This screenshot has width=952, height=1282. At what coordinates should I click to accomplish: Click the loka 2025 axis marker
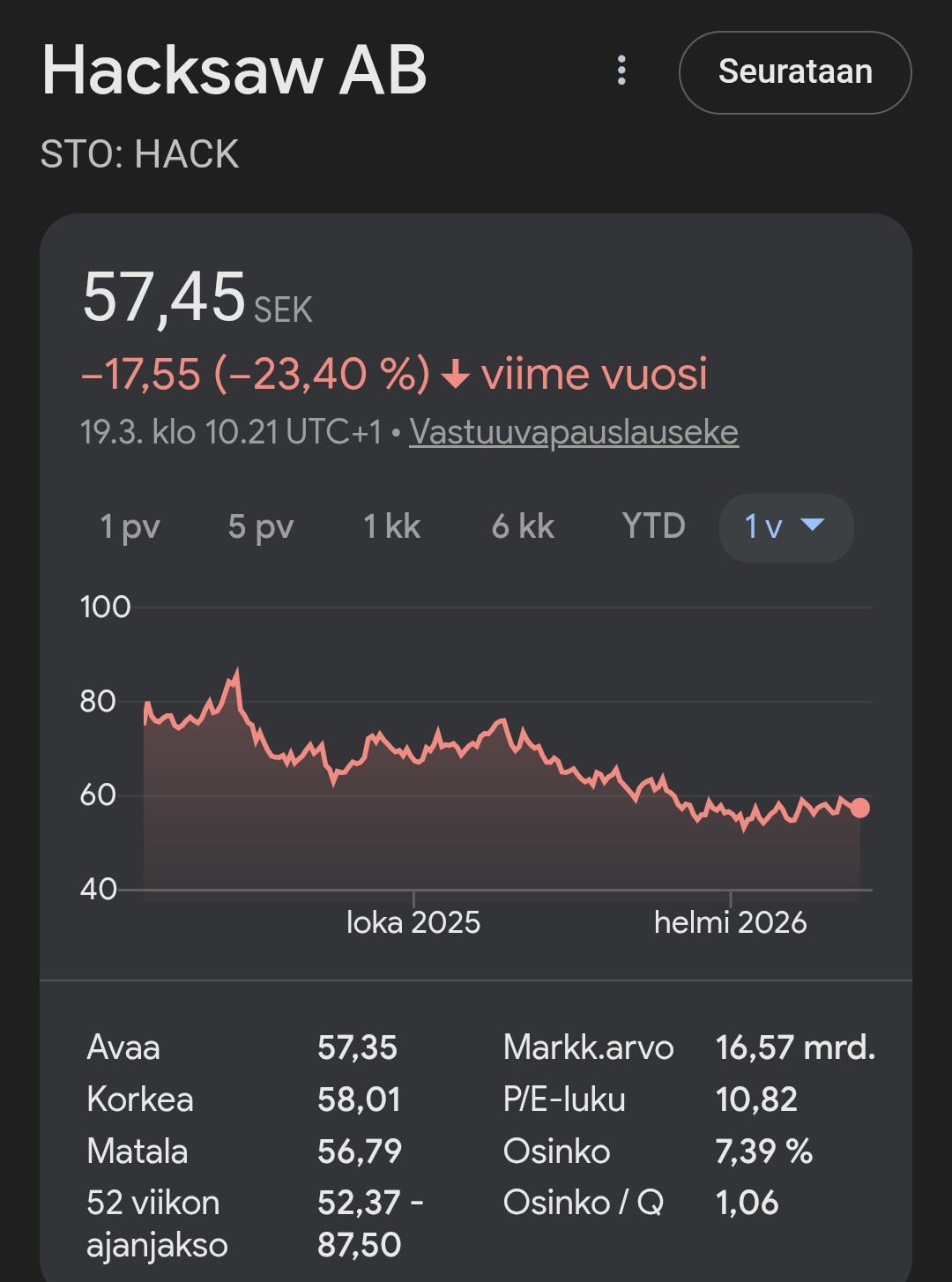(413, 922)
